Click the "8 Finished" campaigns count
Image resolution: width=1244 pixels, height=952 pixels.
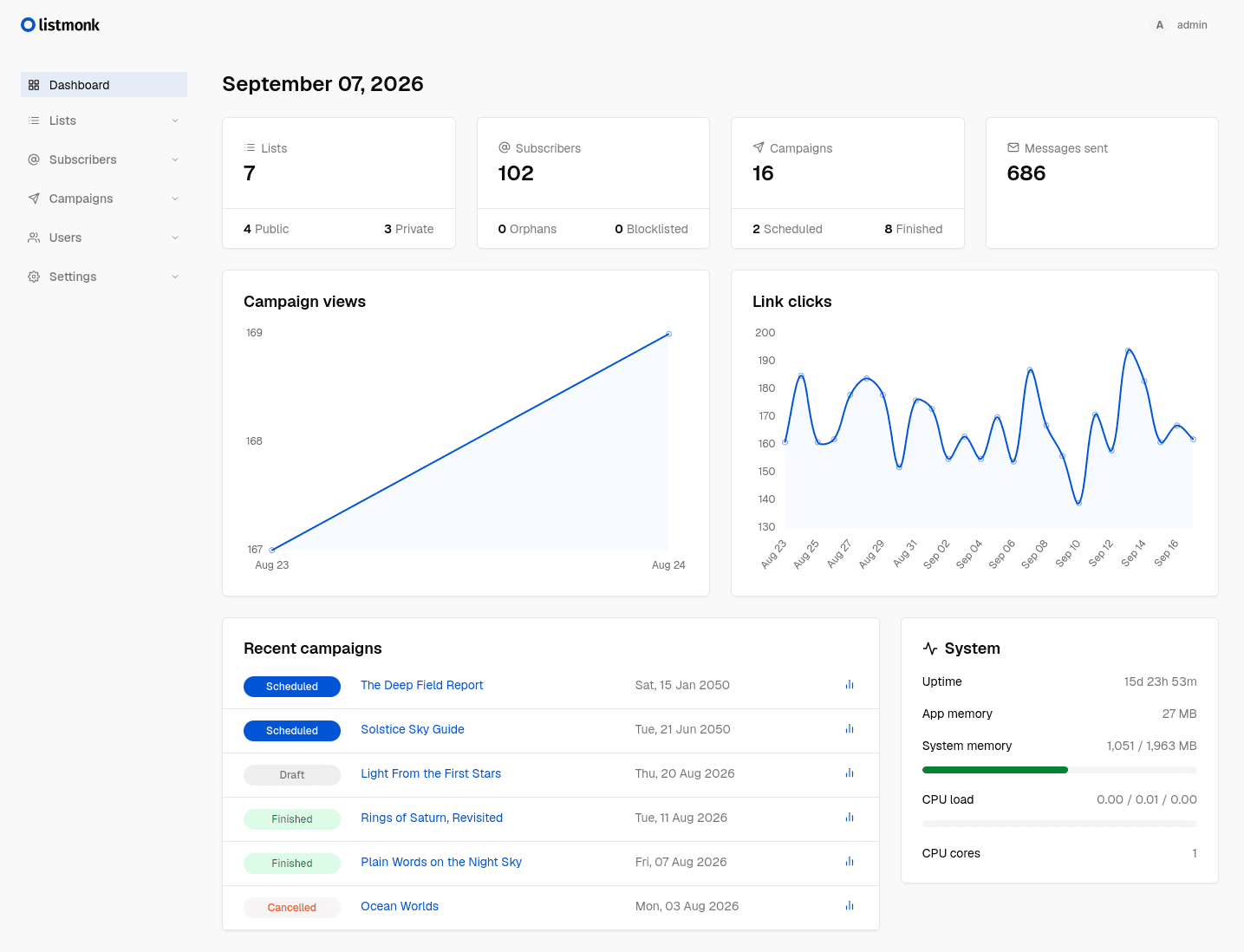(914, 229)
